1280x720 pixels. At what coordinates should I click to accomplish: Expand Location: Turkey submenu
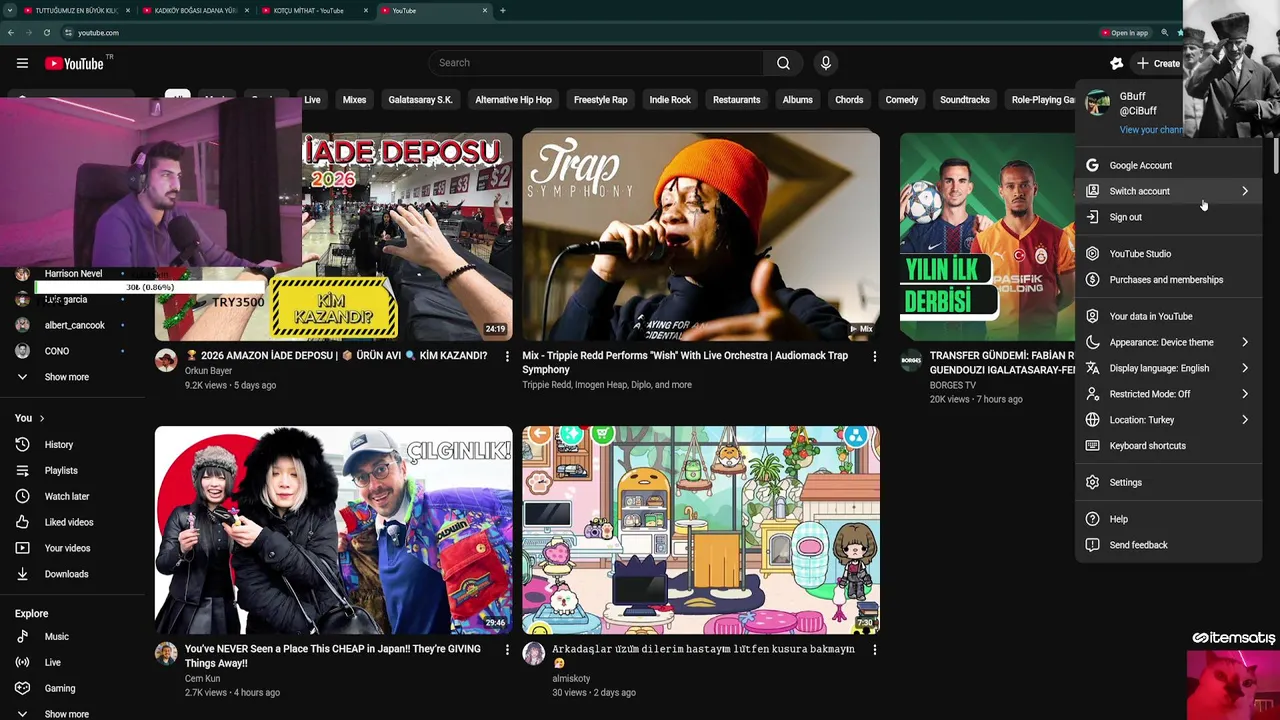coord(1168,420)
